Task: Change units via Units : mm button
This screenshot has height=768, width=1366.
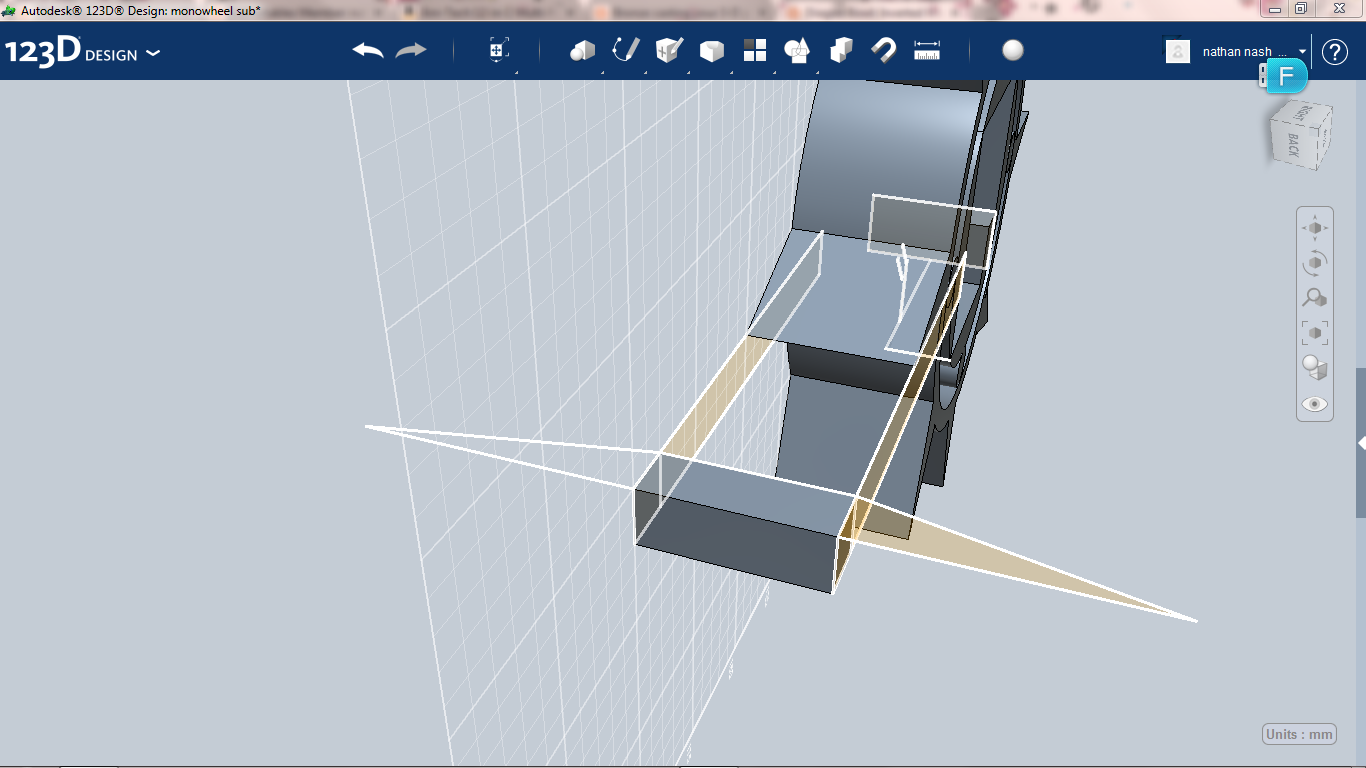Action: pos(1300,734)
